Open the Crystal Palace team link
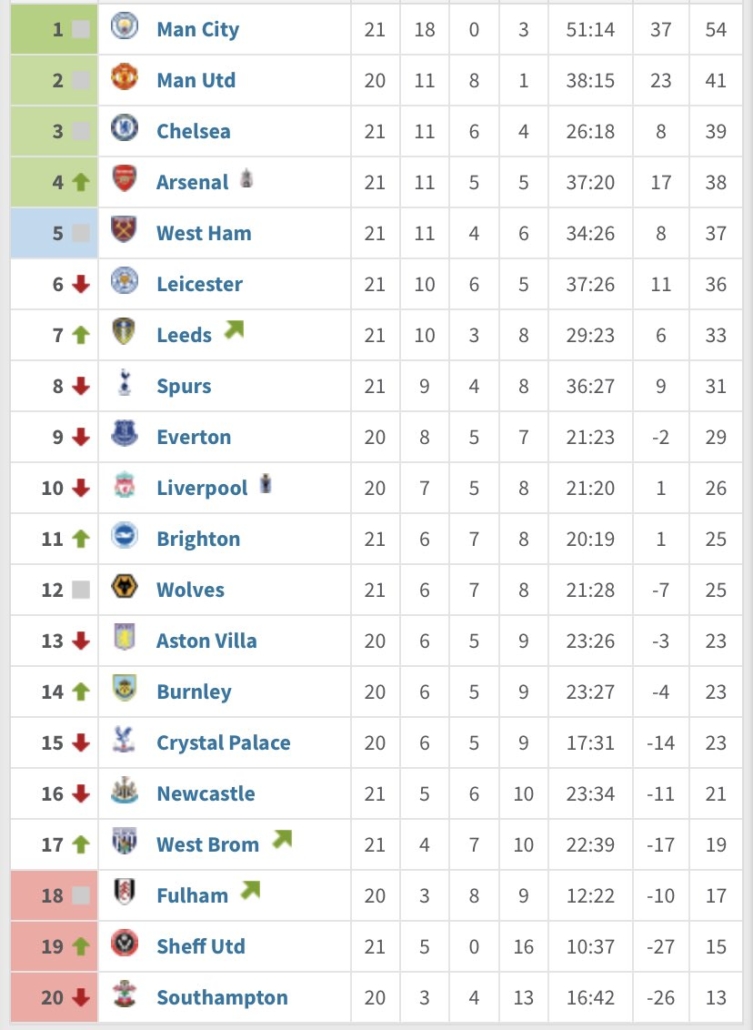 click(223, 743)
